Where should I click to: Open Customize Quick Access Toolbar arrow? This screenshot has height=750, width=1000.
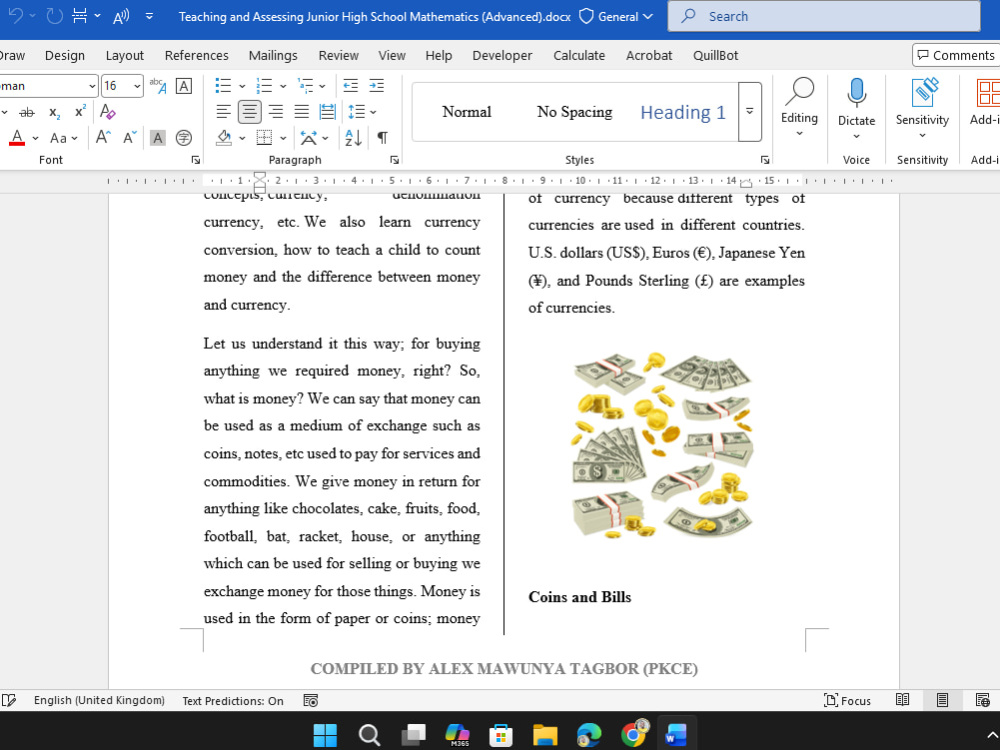149,16
